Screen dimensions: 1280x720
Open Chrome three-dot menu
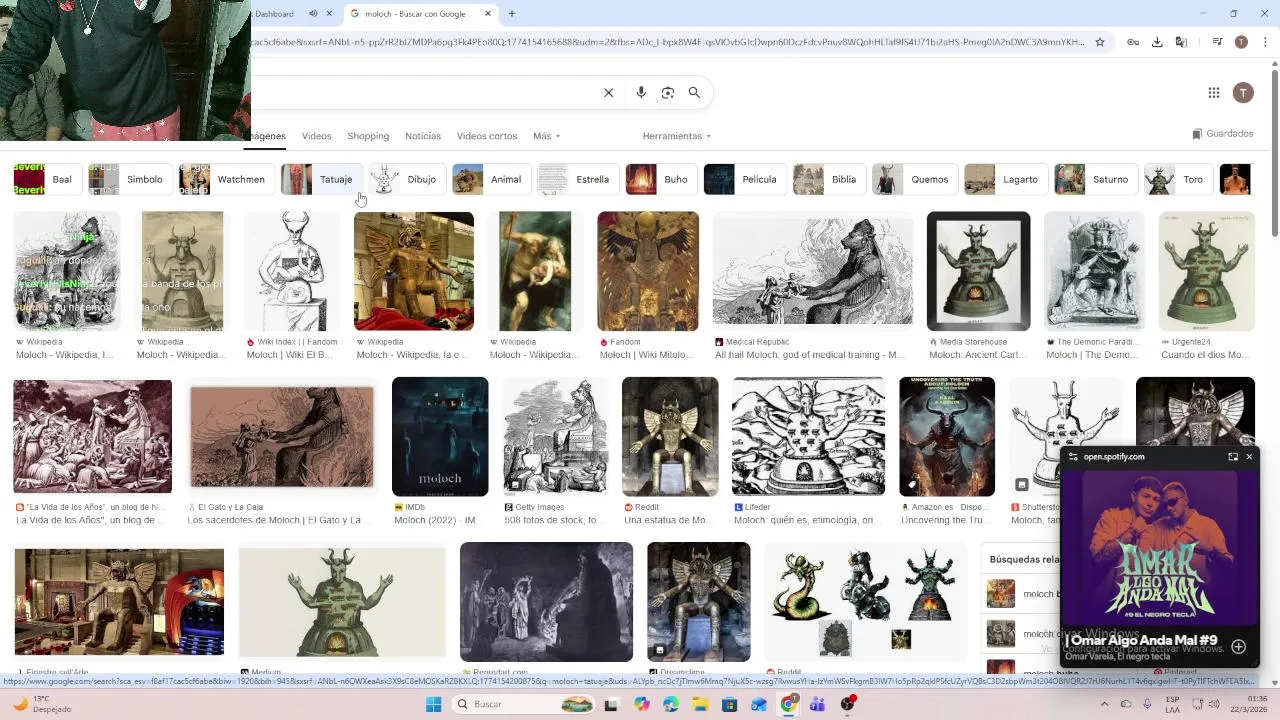[x=1265, y=42]
